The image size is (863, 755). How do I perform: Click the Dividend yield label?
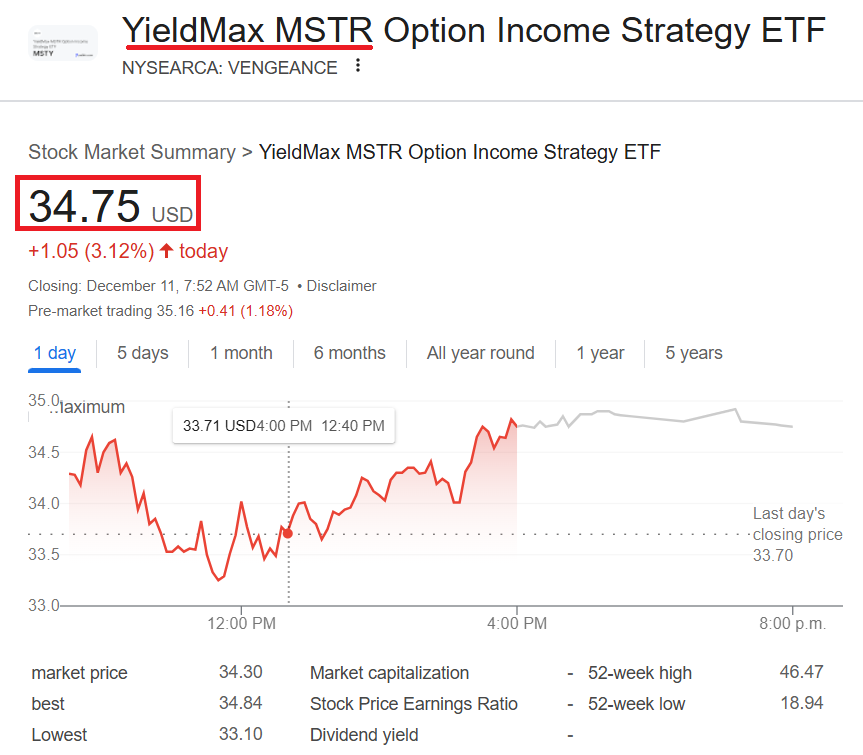coord(364,734)
